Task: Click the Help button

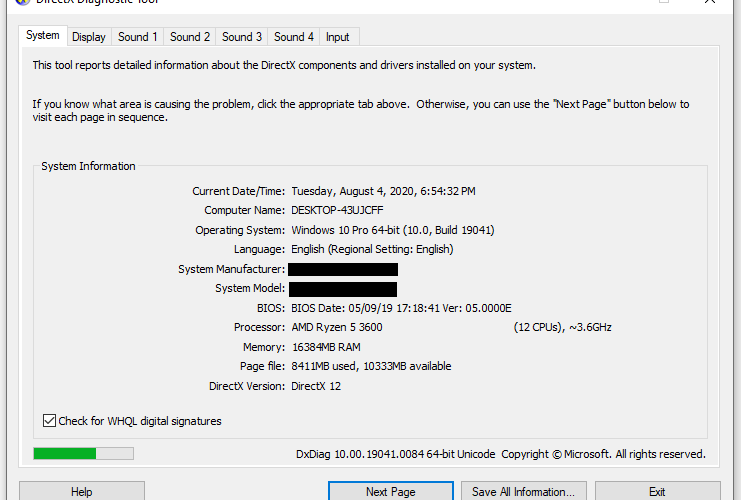Action: tap(82, 491)
